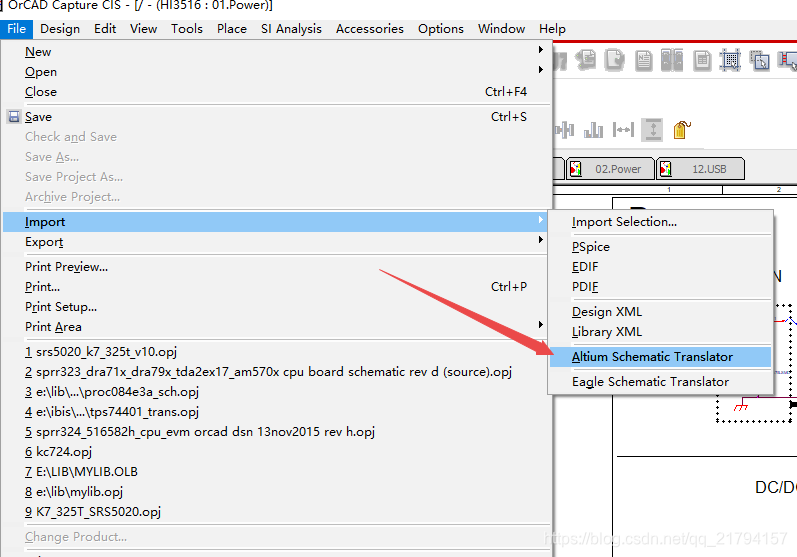The width and height of the screenshot is (797, 557).
Task: Select PSpice in the Import submenu
Action: point(660,247)
